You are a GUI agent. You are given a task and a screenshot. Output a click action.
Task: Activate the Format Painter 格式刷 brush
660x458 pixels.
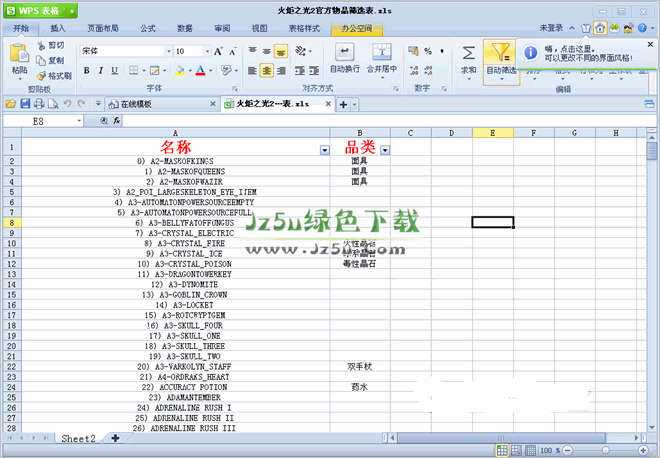pyautogui.click(x=41, y=76)
